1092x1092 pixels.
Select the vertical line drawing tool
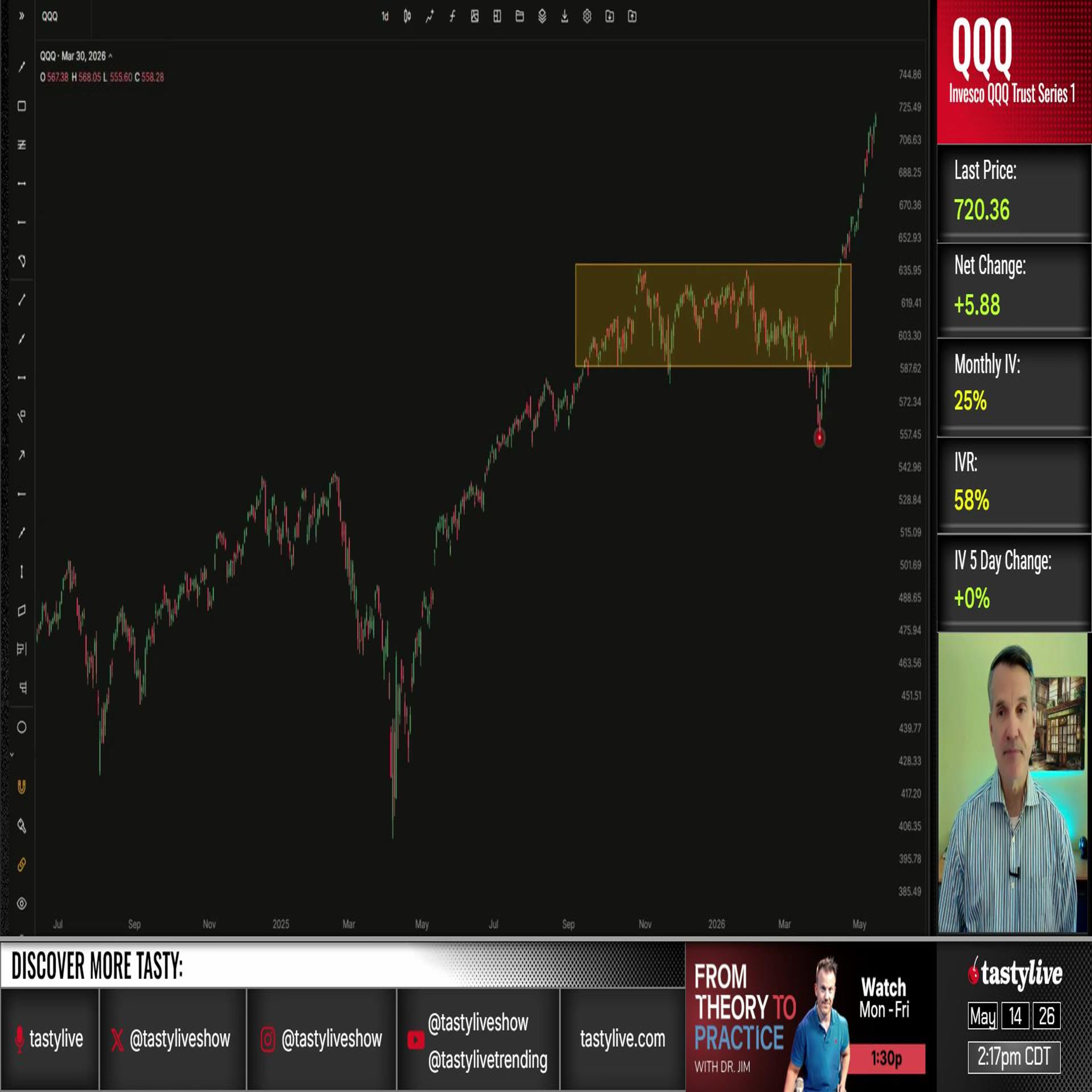click(x=21, y=572)
